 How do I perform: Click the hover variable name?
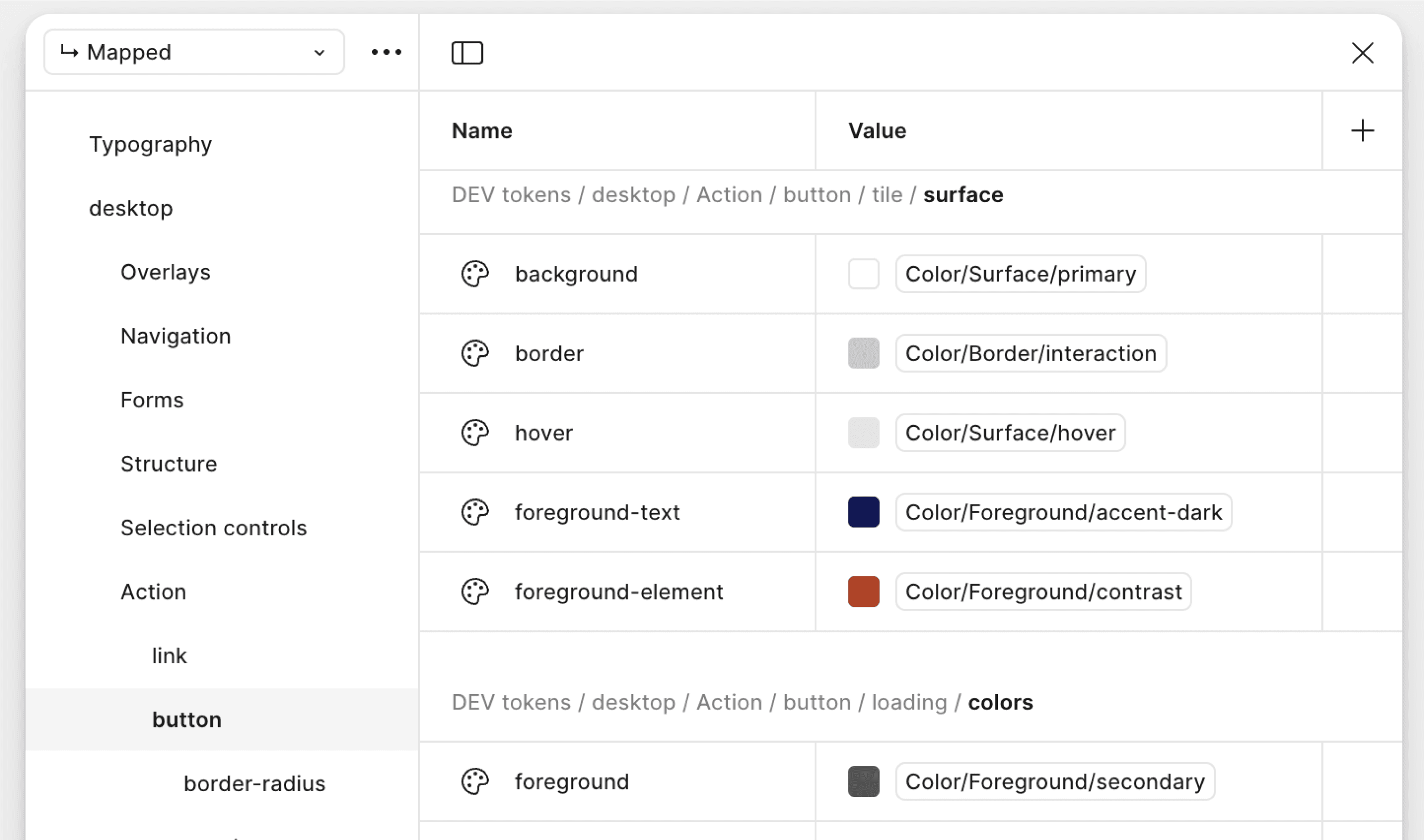click(x=543, y=433)
